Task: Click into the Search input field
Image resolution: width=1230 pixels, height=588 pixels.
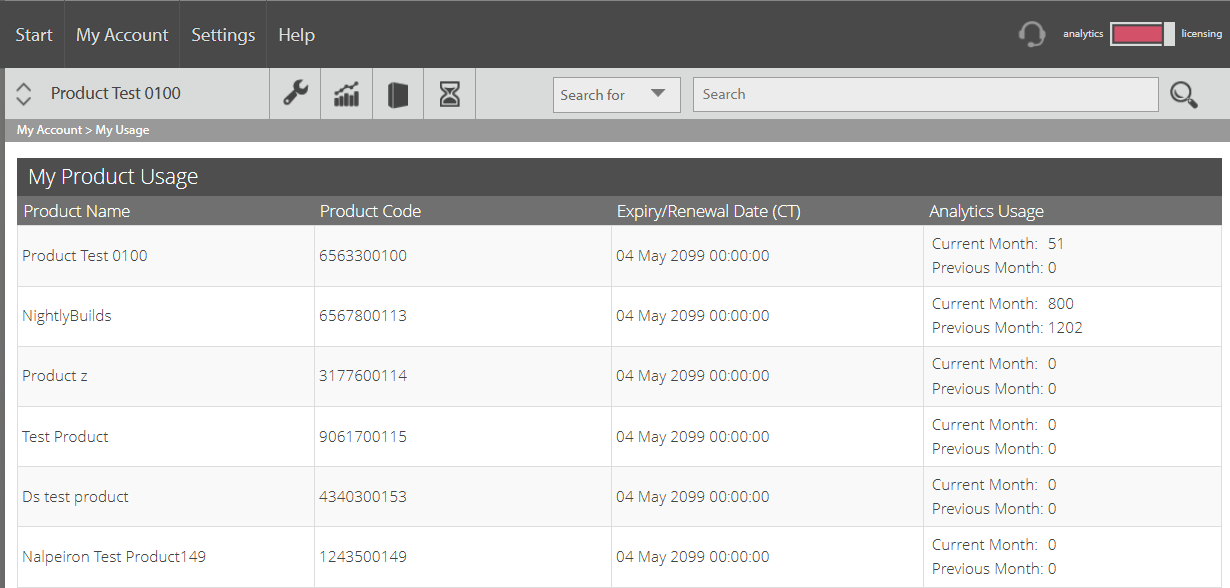Action: pos(926,94)
